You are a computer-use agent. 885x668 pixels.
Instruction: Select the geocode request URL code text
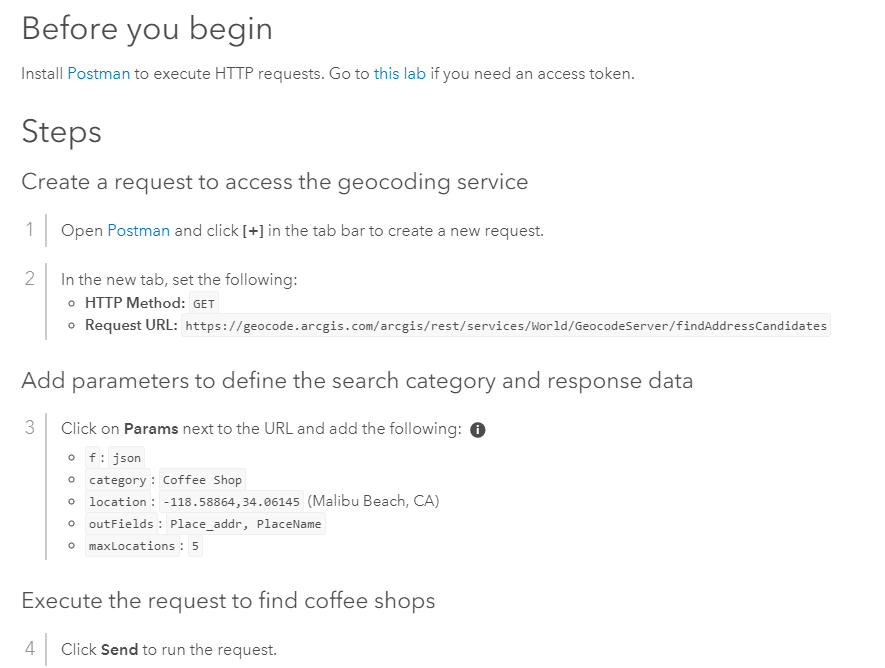[506, 326]
